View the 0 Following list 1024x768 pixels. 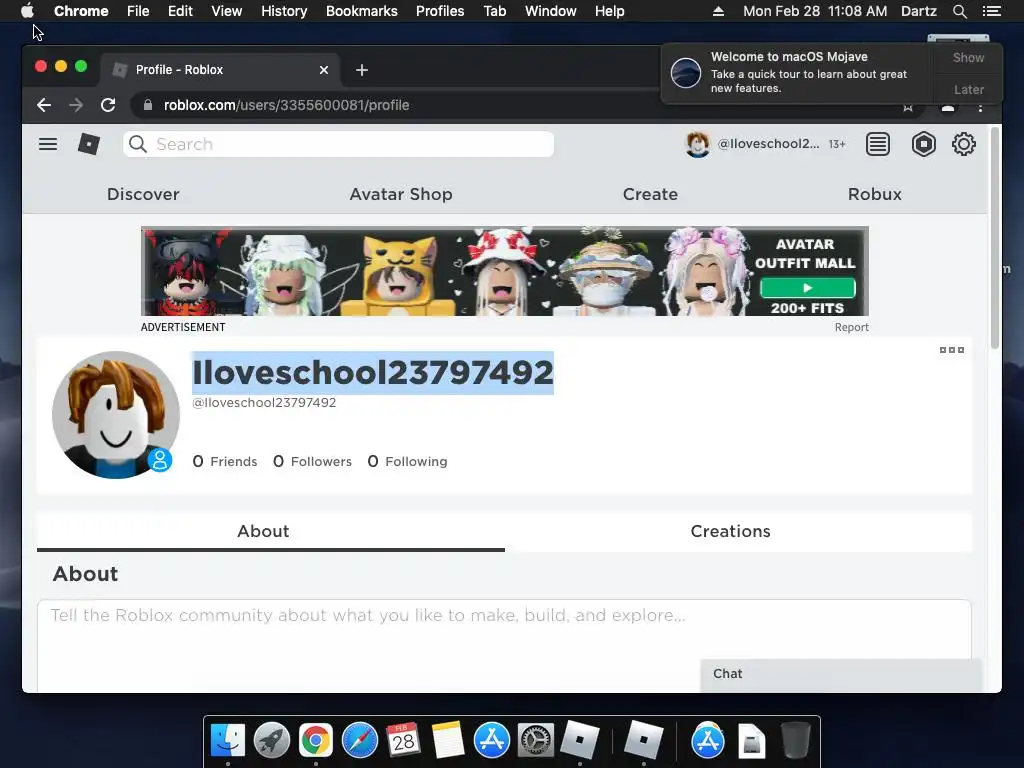(408, 462)
